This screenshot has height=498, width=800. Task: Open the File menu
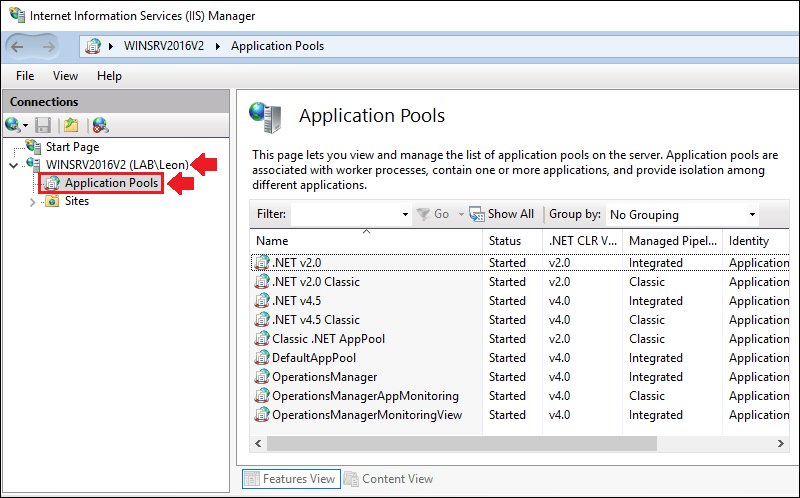point(25,76)
